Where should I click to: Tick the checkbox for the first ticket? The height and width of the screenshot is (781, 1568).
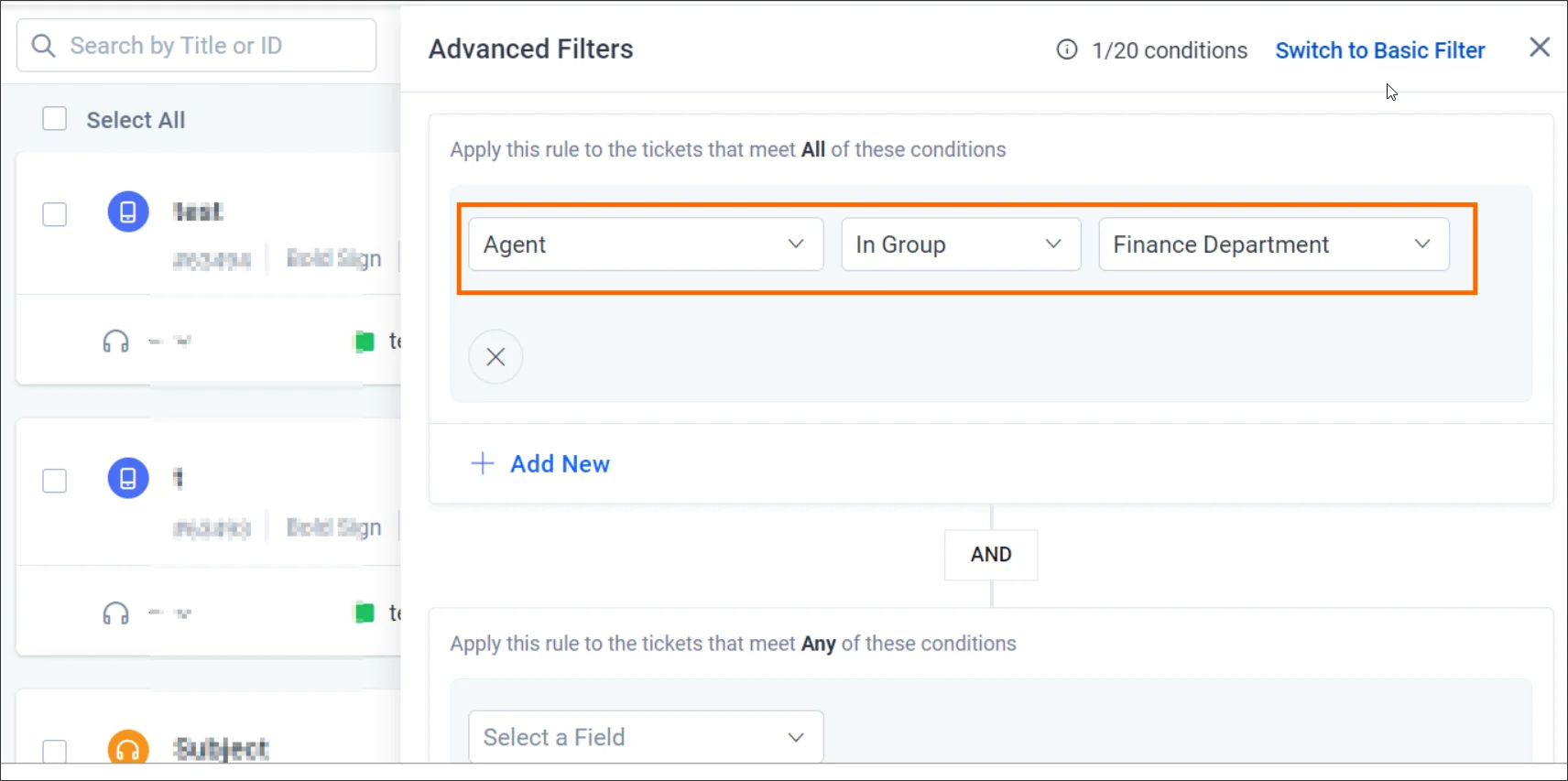(x=55, y=214)
